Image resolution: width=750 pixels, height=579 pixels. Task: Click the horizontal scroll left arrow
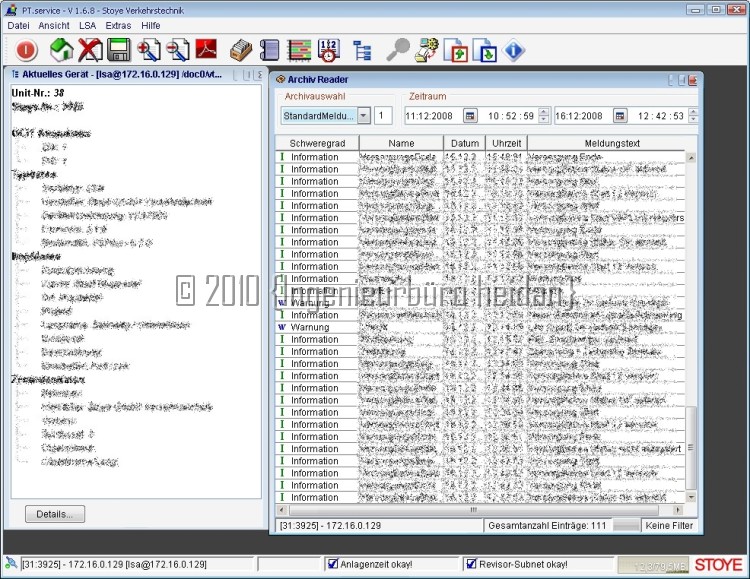282,510
